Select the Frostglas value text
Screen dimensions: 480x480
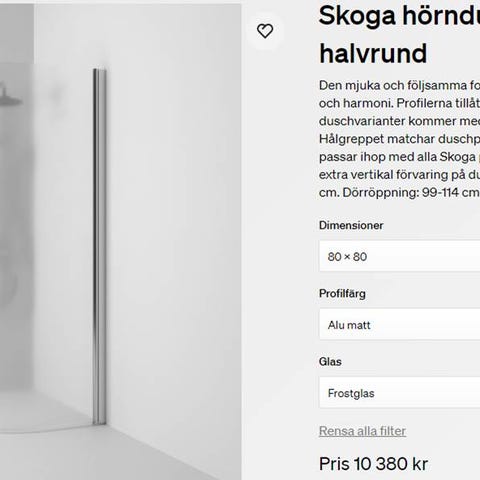[351, 393]
